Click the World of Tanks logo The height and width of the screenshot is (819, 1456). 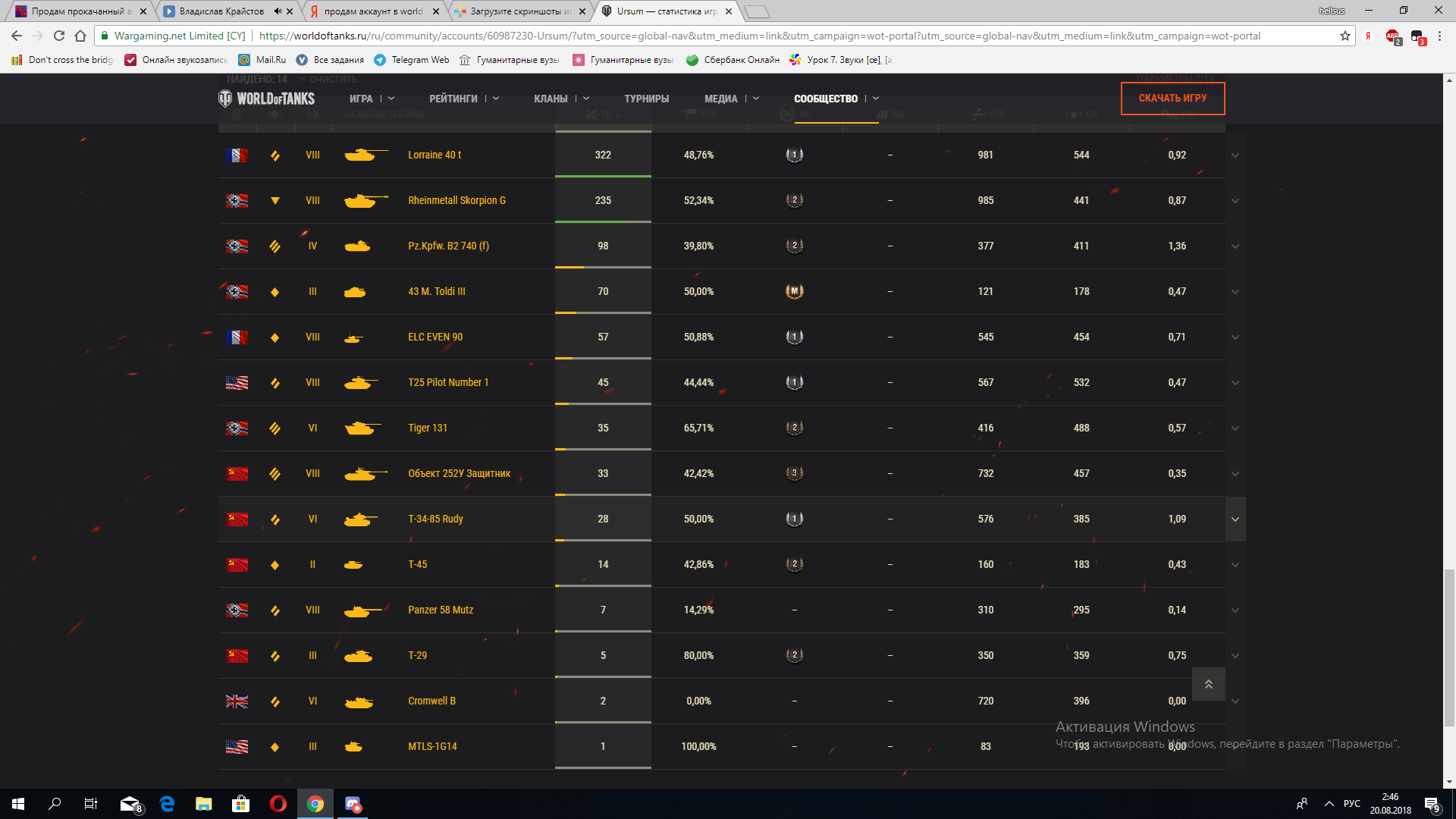tap(267, 99)
